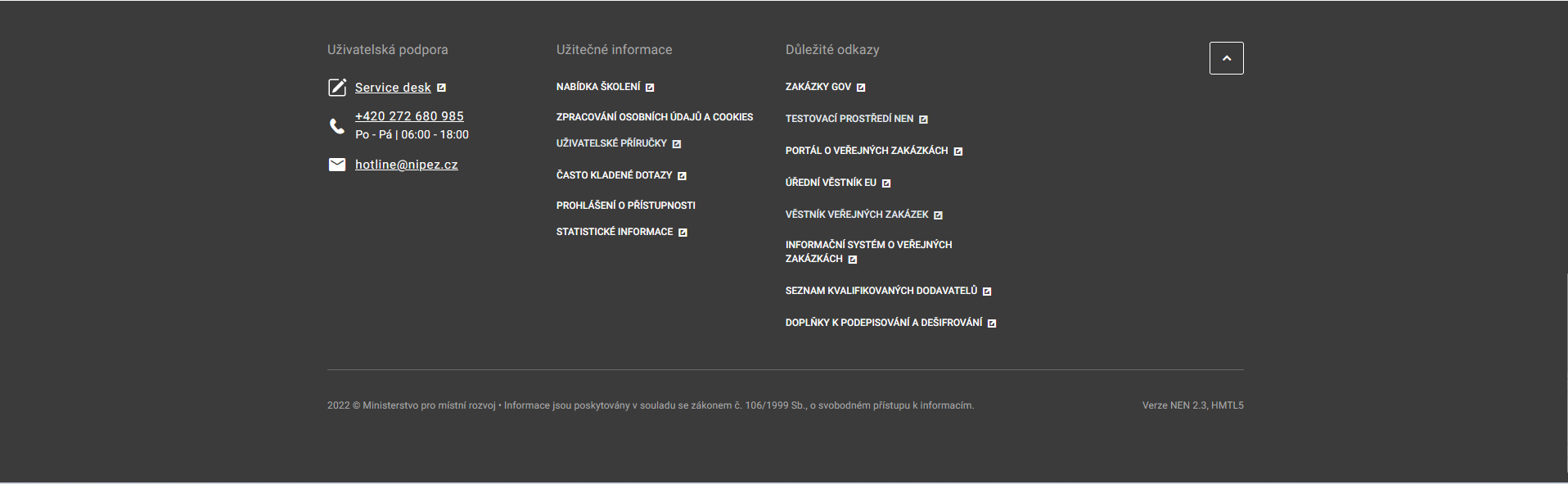Open Doplňky k podepisování a dešifrování link
This screenshot has width=1568, height=484.
tap(884, 323)
